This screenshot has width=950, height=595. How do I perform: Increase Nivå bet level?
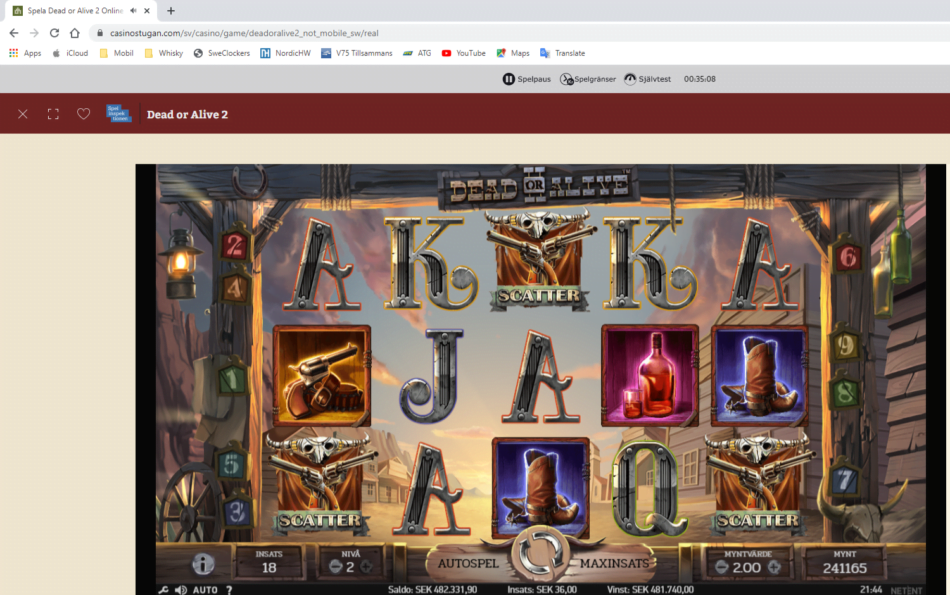366,567
